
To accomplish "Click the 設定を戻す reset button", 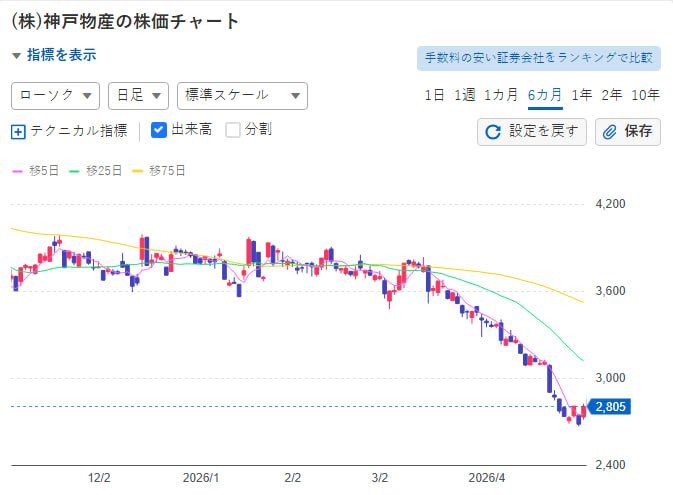I will click(x=532, y=132).
